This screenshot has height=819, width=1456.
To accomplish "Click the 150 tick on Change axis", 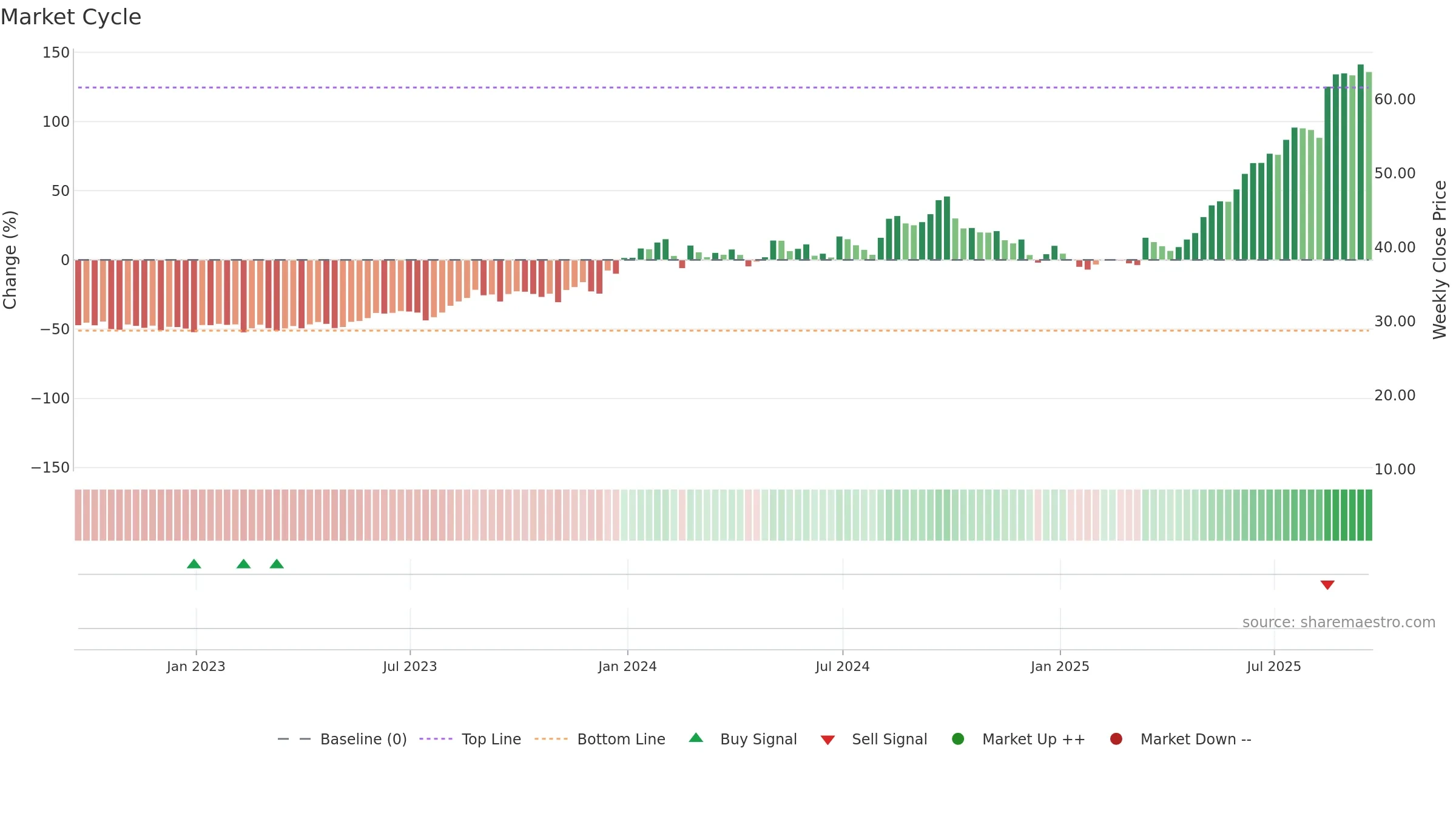I will click(56, 53).
